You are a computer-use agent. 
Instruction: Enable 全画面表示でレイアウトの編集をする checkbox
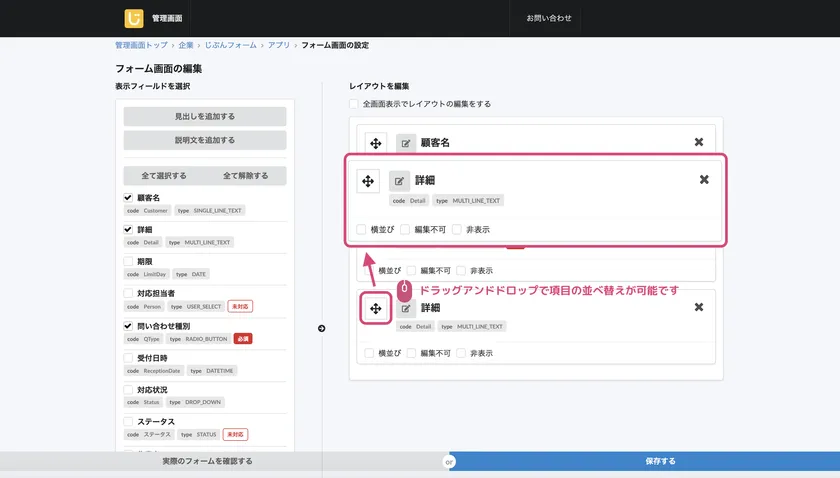354,104
